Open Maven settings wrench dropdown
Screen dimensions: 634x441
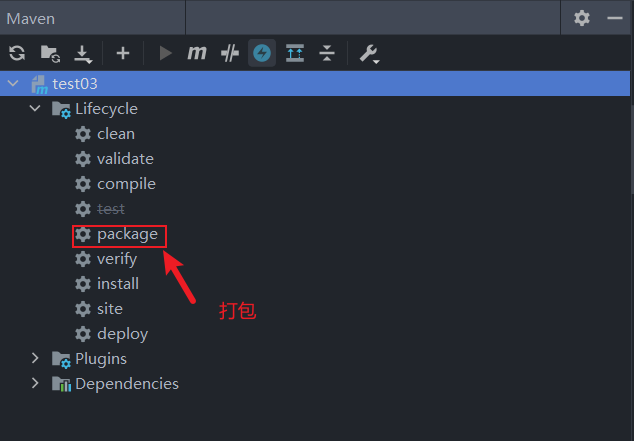370,54
